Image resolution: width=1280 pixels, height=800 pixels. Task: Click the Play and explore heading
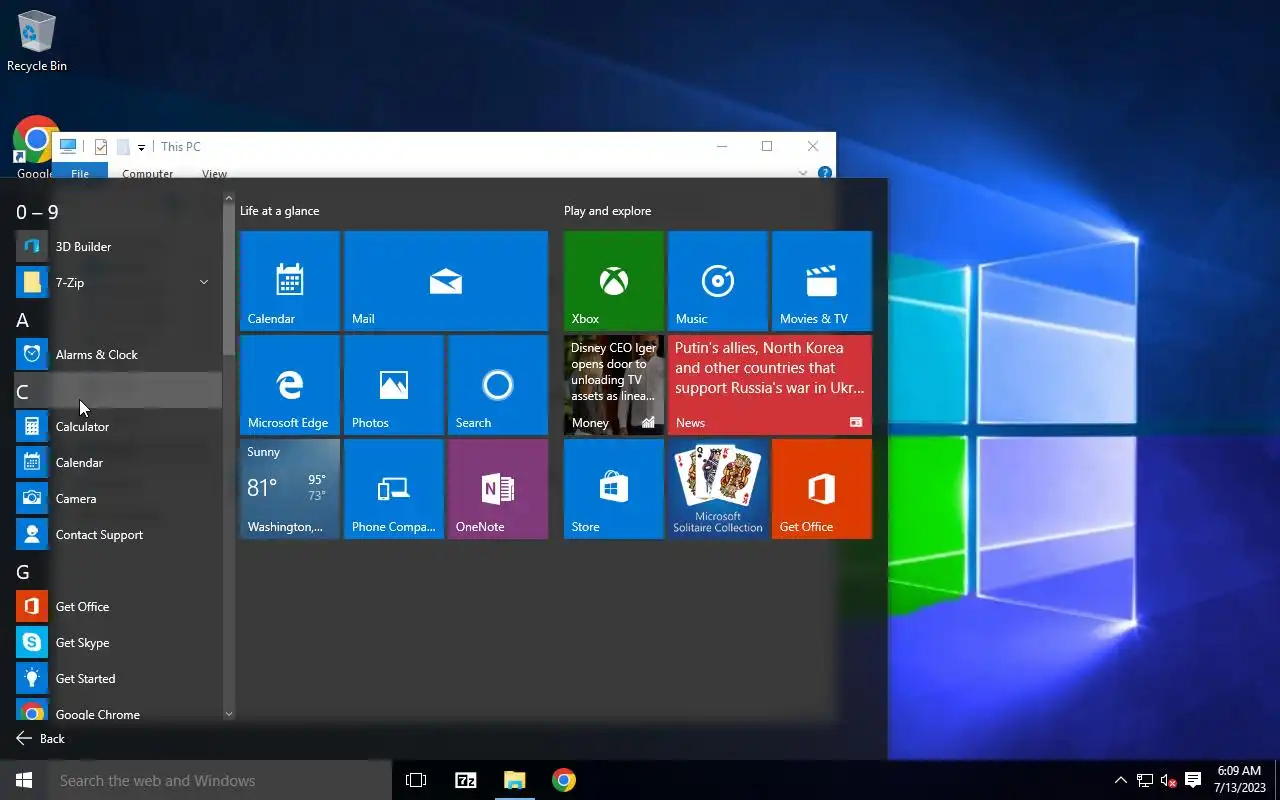pyautogui.click(x=607, y=211)
